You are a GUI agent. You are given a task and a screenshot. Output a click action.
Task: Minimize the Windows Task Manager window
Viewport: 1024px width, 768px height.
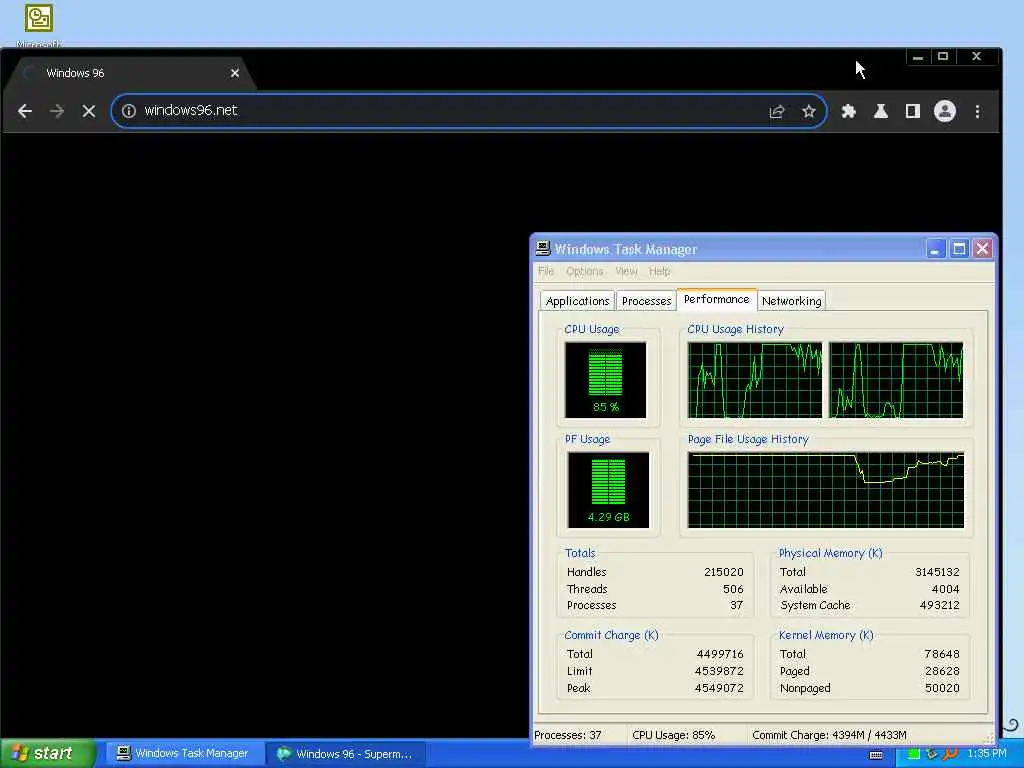(x=935, y=249)
